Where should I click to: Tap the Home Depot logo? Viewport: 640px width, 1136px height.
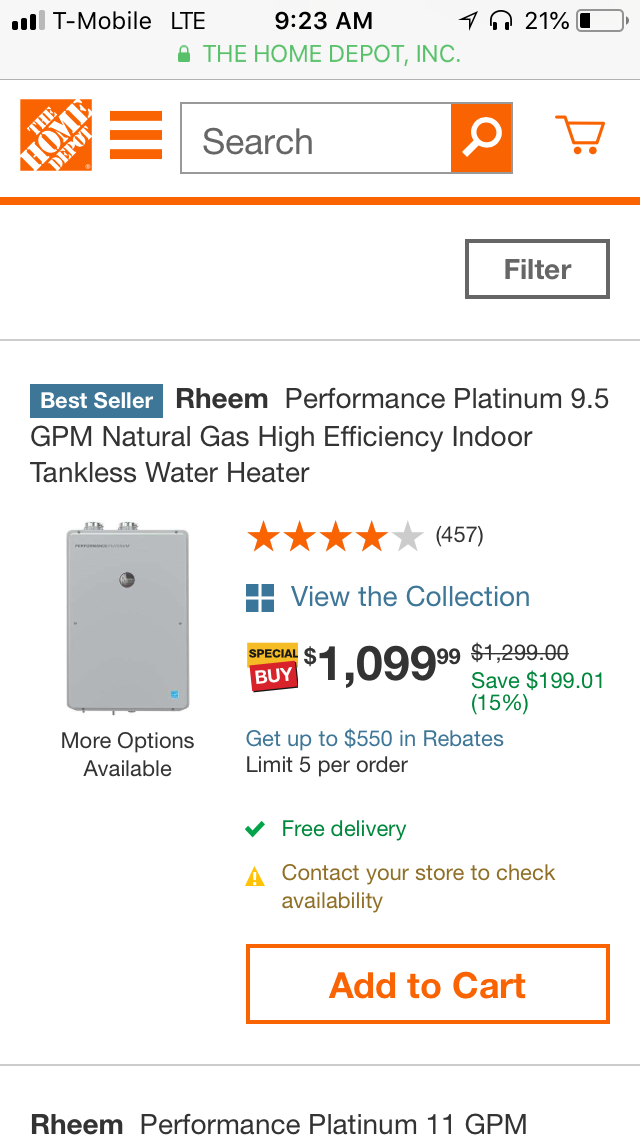pyautogui.click(x=56, y=135)
